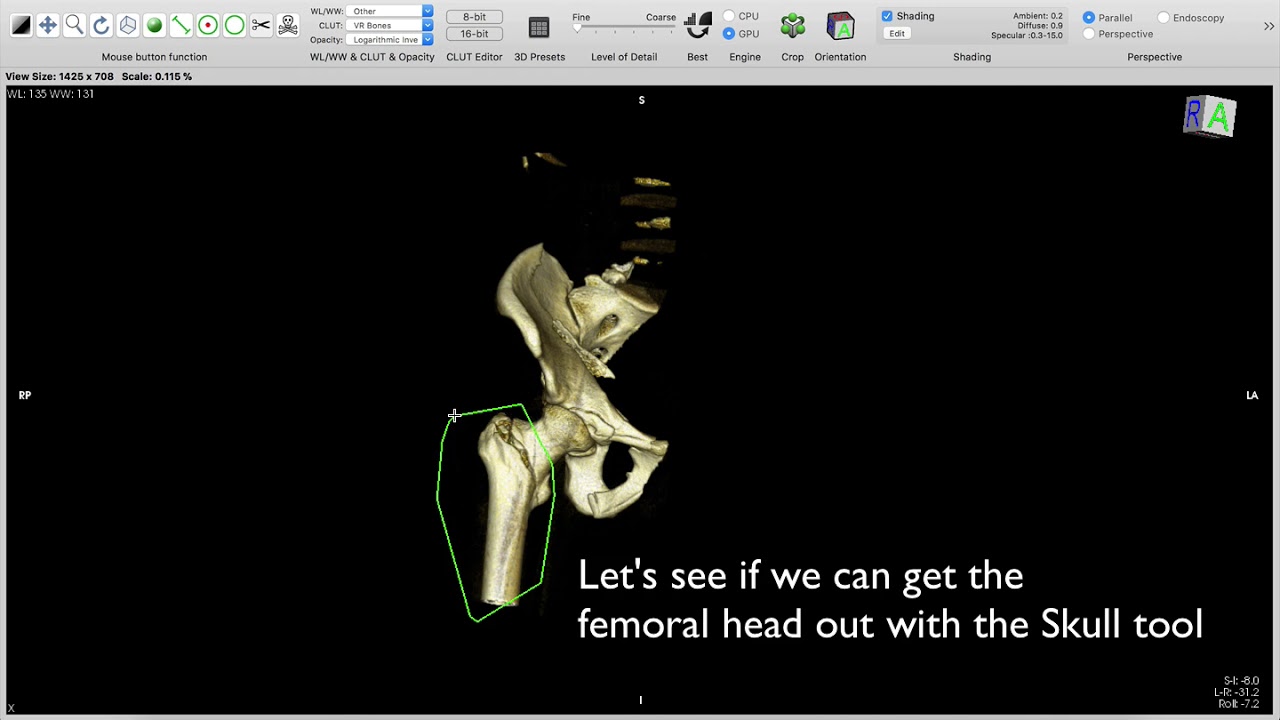Click the WL: 135 WW: 131 readout
1280x720 pixels.
pyautogui.click(x=50, y=94)
